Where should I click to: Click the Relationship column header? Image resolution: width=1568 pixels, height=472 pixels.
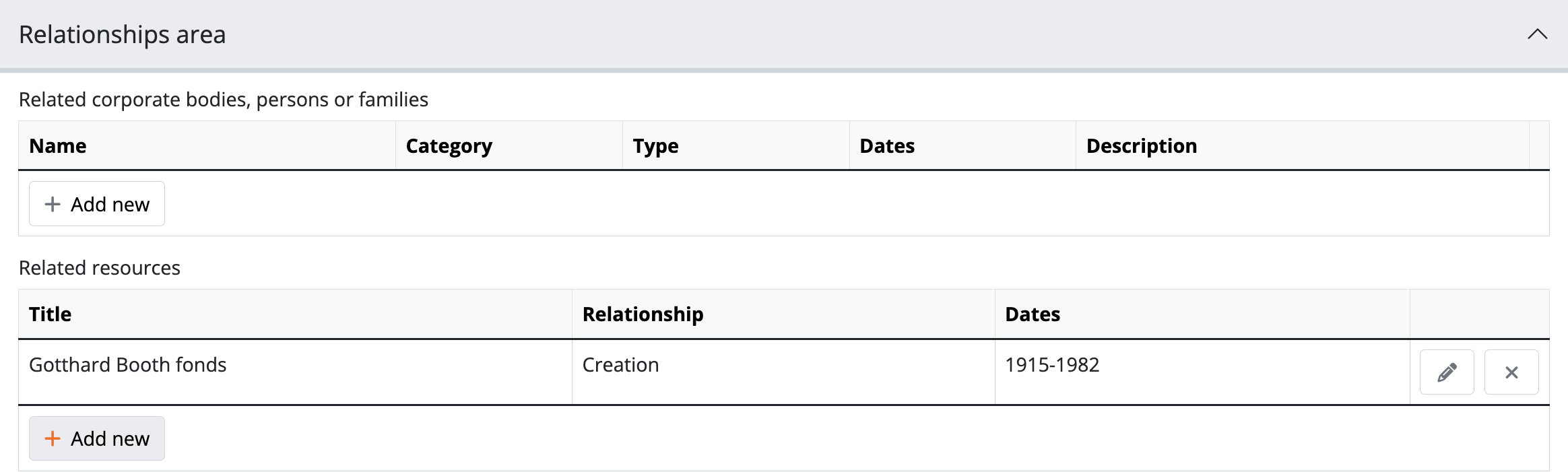[643, 314]
